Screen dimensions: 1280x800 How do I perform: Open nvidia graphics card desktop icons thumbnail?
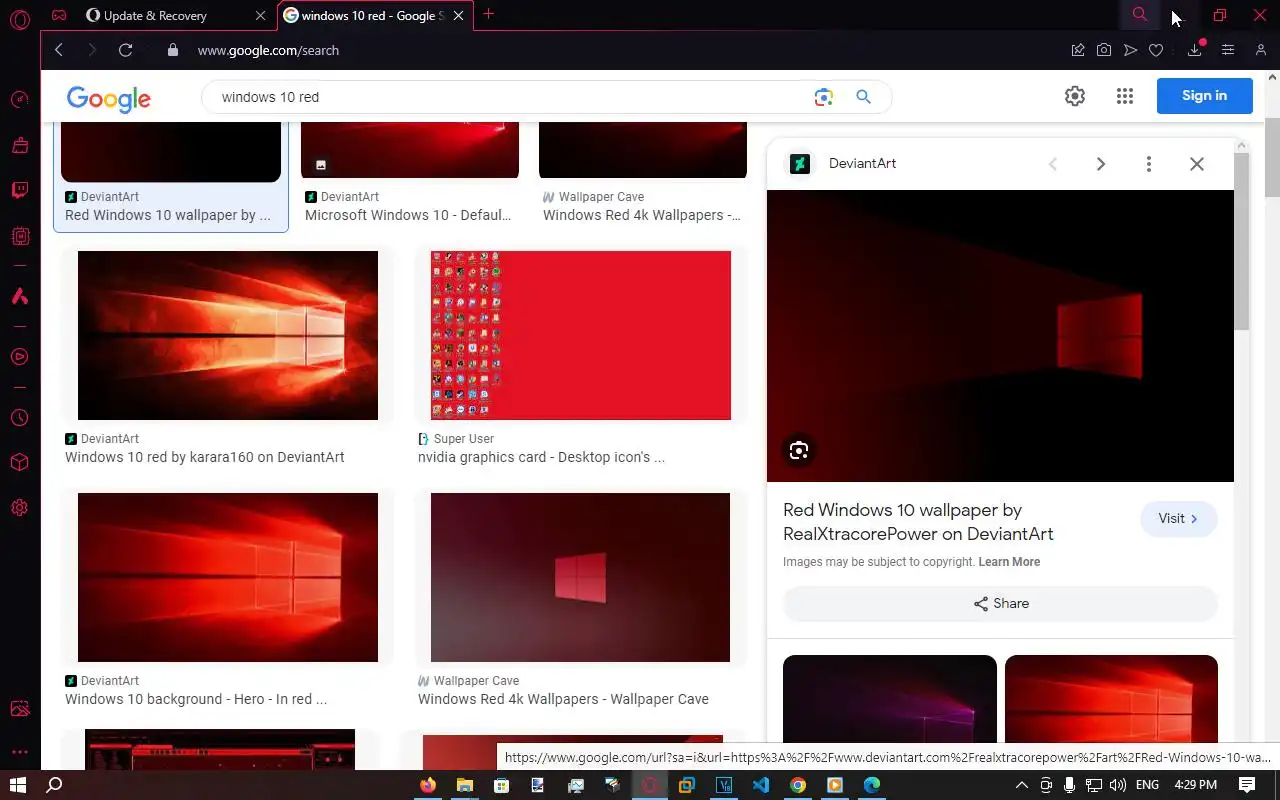(x=581, y=335)
